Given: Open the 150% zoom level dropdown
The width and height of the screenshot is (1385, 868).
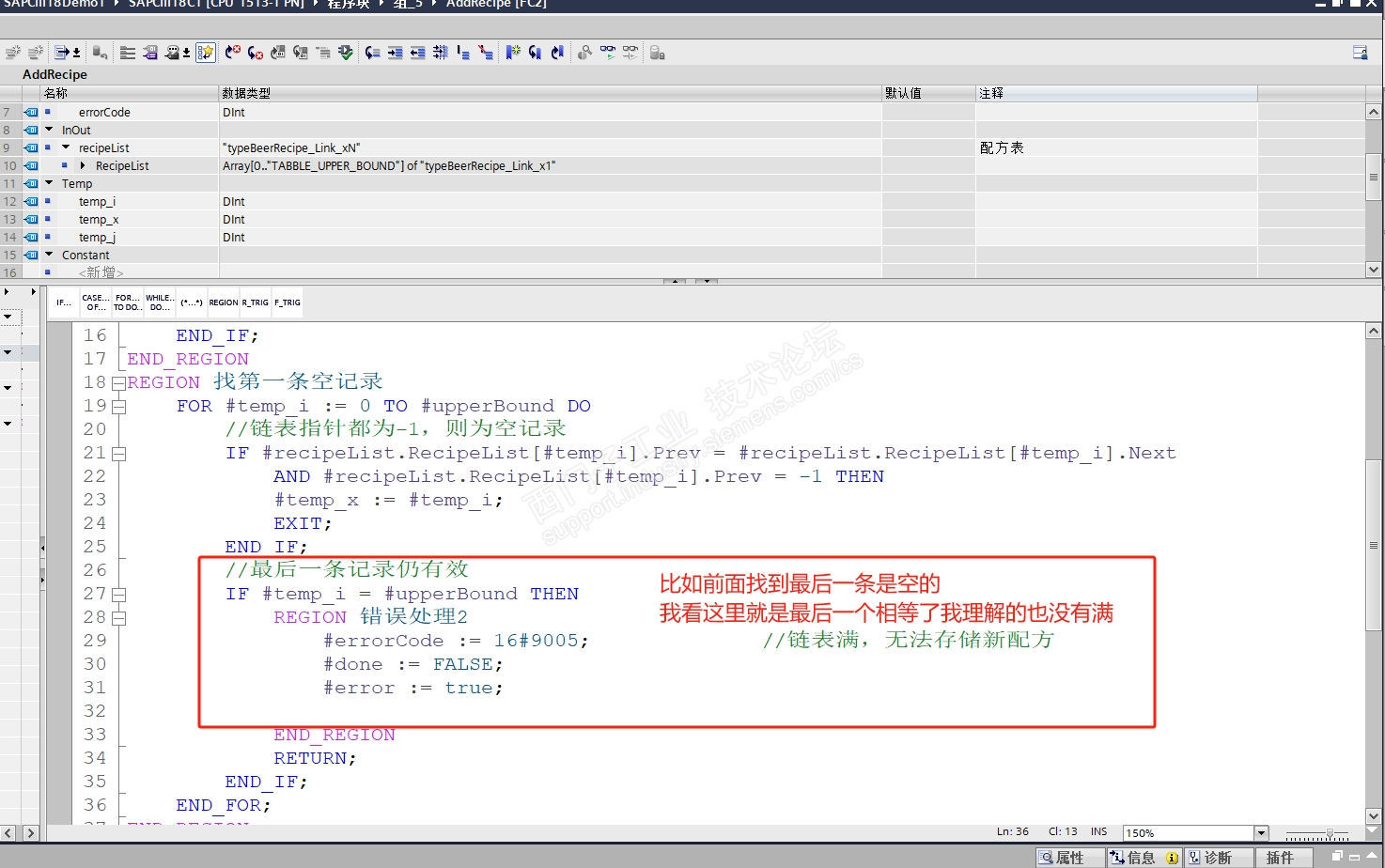Looking at the screenshot, I should click(x=1261, y=833).
